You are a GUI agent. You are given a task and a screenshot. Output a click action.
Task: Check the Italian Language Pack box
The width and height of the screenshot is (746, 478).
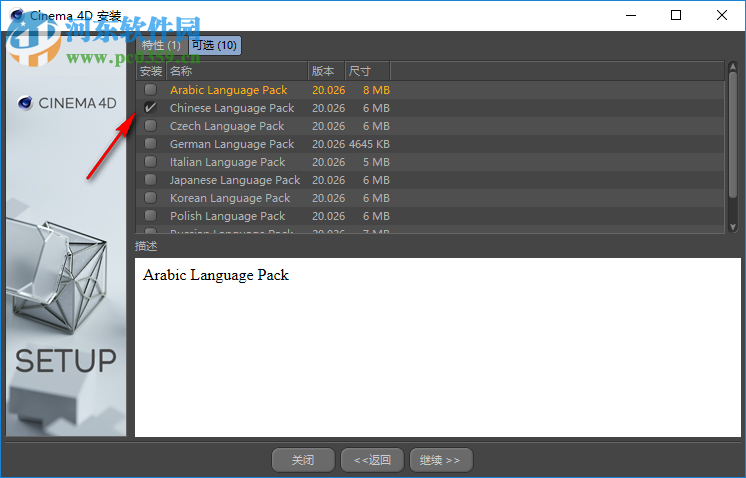coord(150,162)
